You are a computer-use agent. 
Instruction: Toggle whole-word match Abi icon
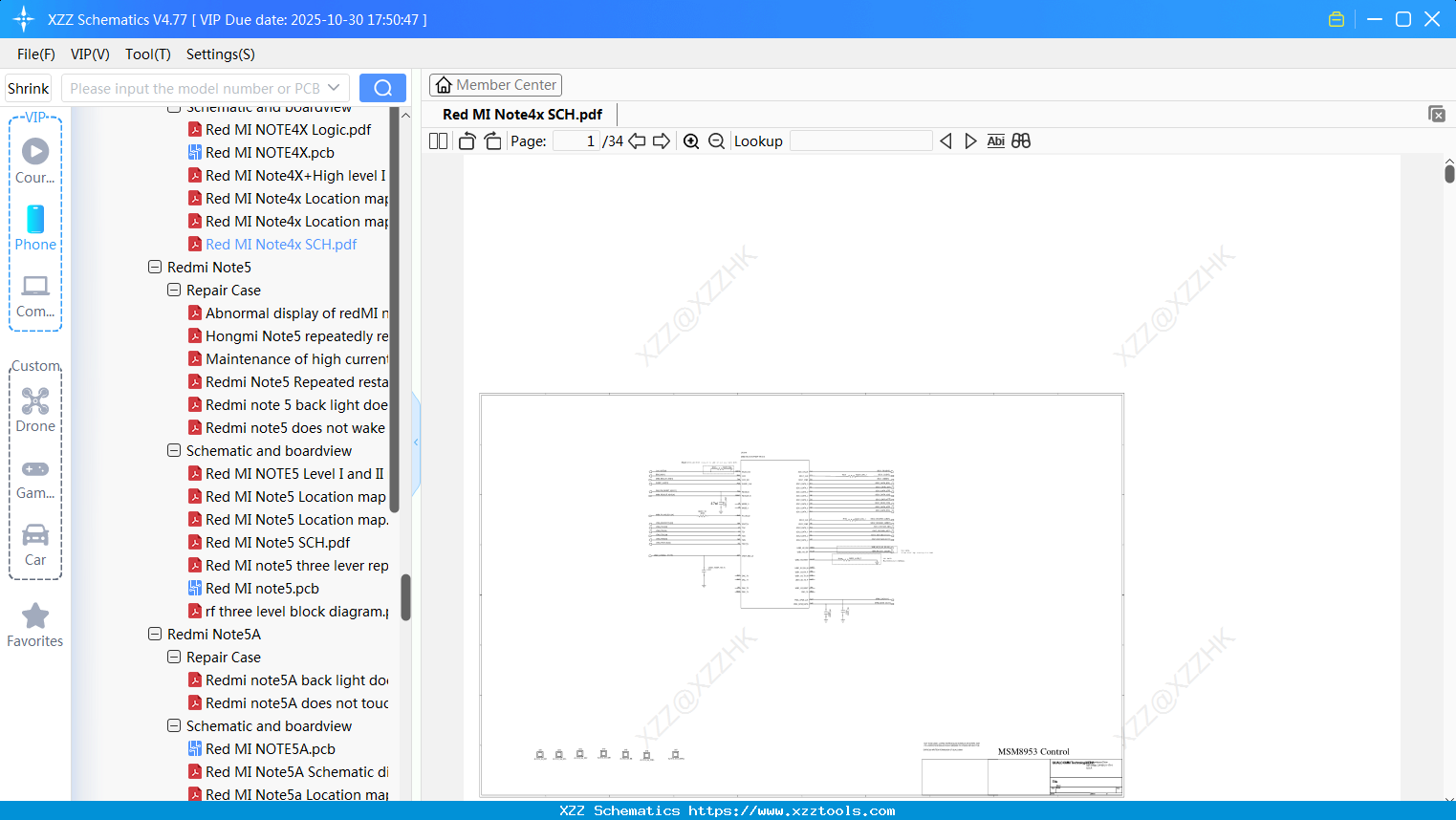[996, 141]
